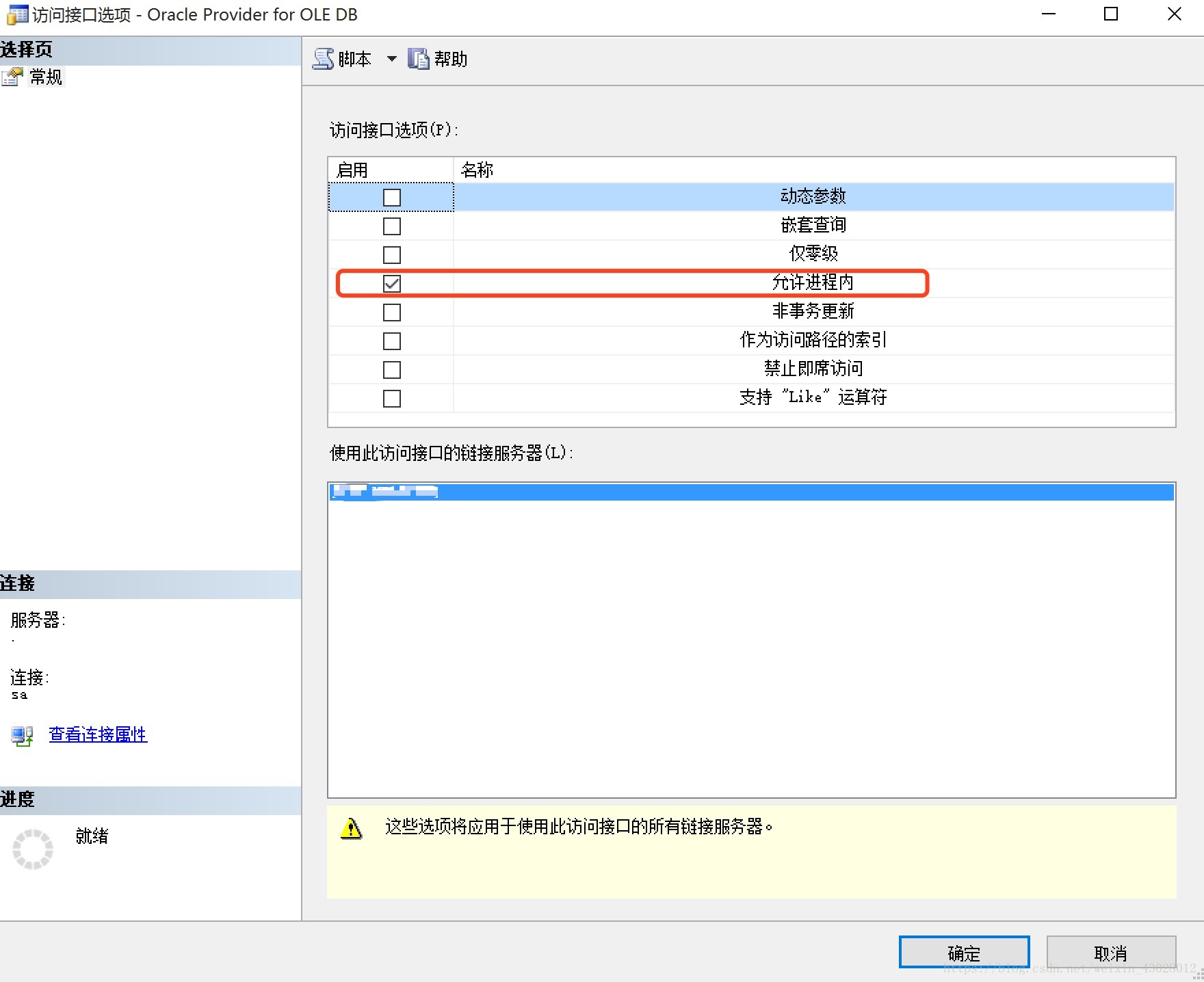
Task: Click the 启用 column header
Action: tap(391, 170)
